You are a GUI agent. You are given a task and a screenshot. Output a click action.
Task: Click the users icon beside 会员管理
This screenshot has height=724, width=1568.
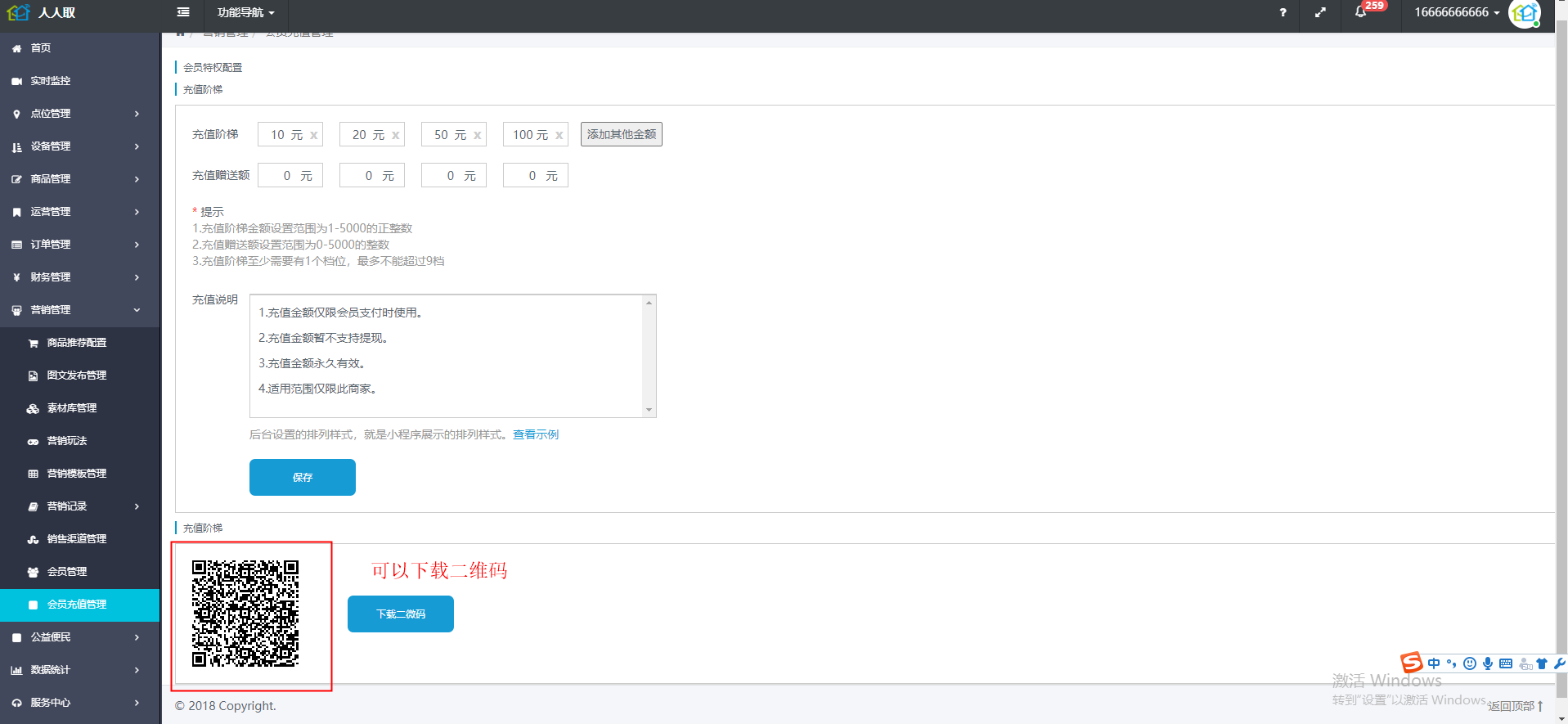tap(33, 572)
